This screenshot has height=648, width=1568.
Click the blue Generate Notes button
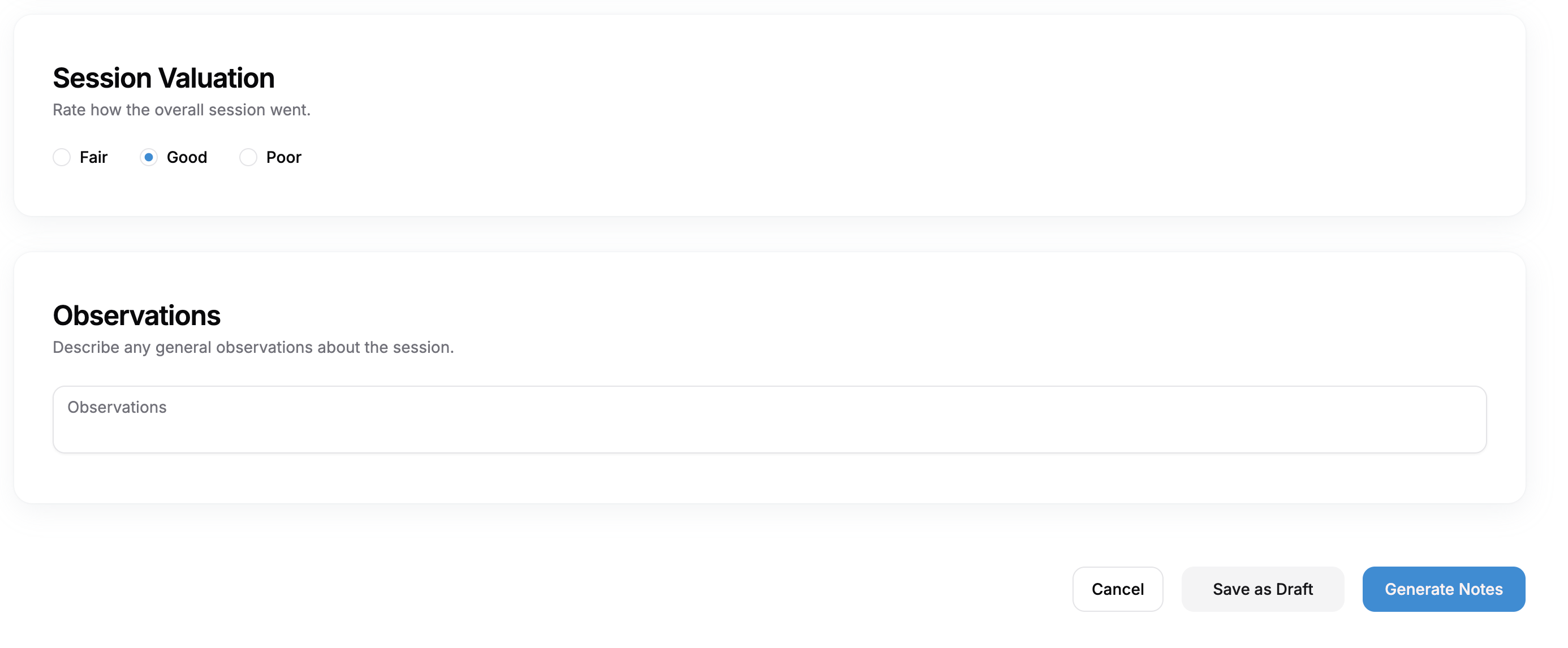coord(1443,589)
